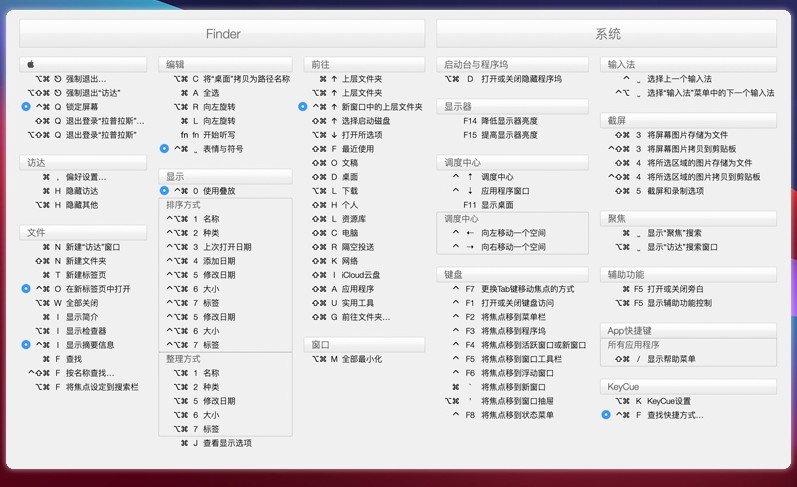
Task: Choose 新建"访达"窗口 shortcut
Action: pos(81,247)
